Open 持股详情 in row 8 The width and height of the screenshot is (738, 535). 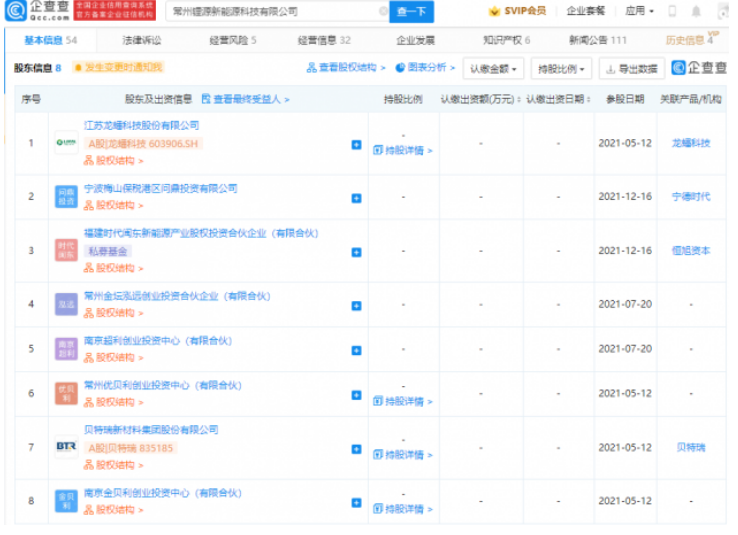403,509
